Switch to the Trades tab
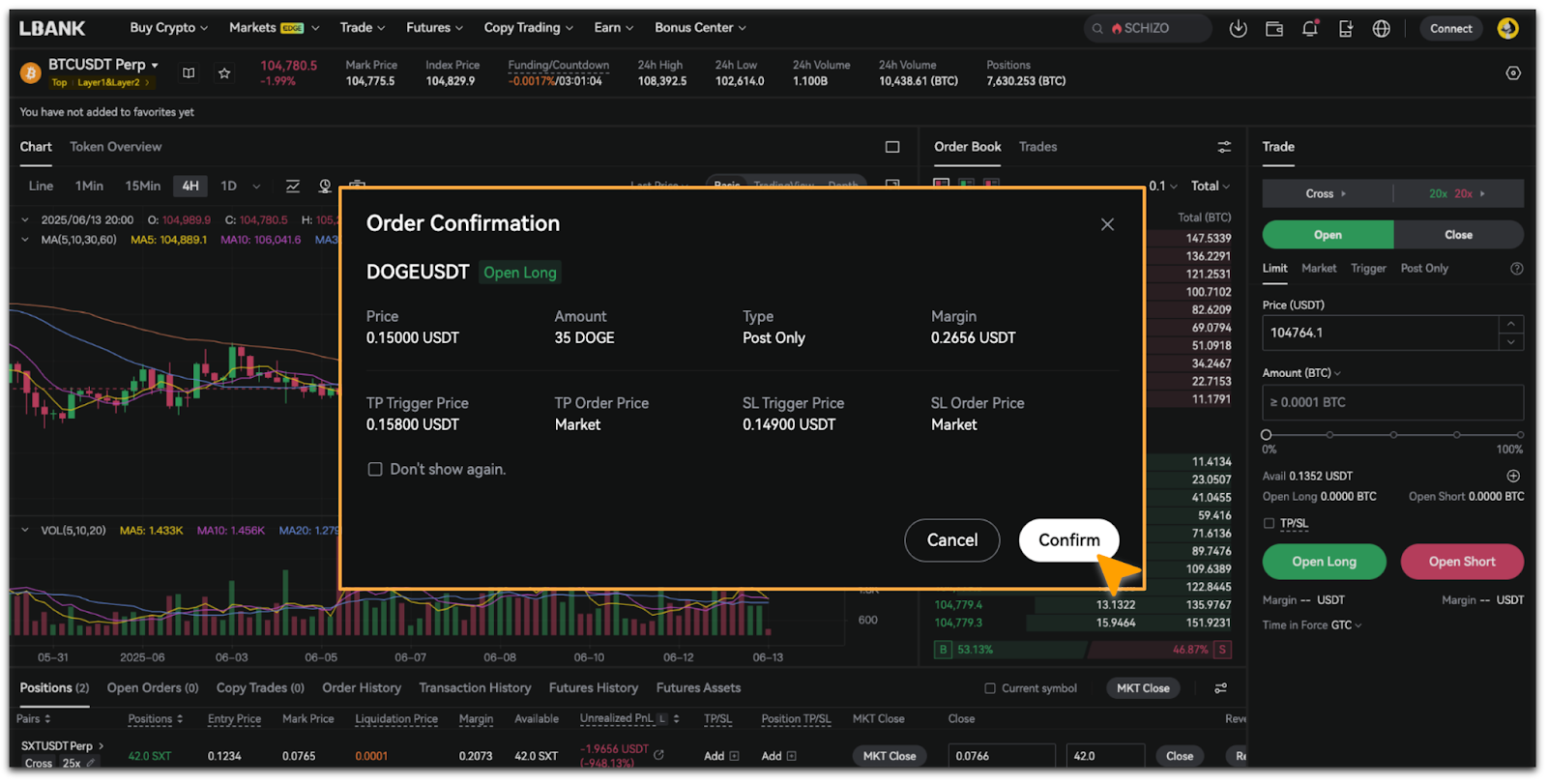Image resolution: width=1547 pixels, height=784 pixels. coord(1037,147)
